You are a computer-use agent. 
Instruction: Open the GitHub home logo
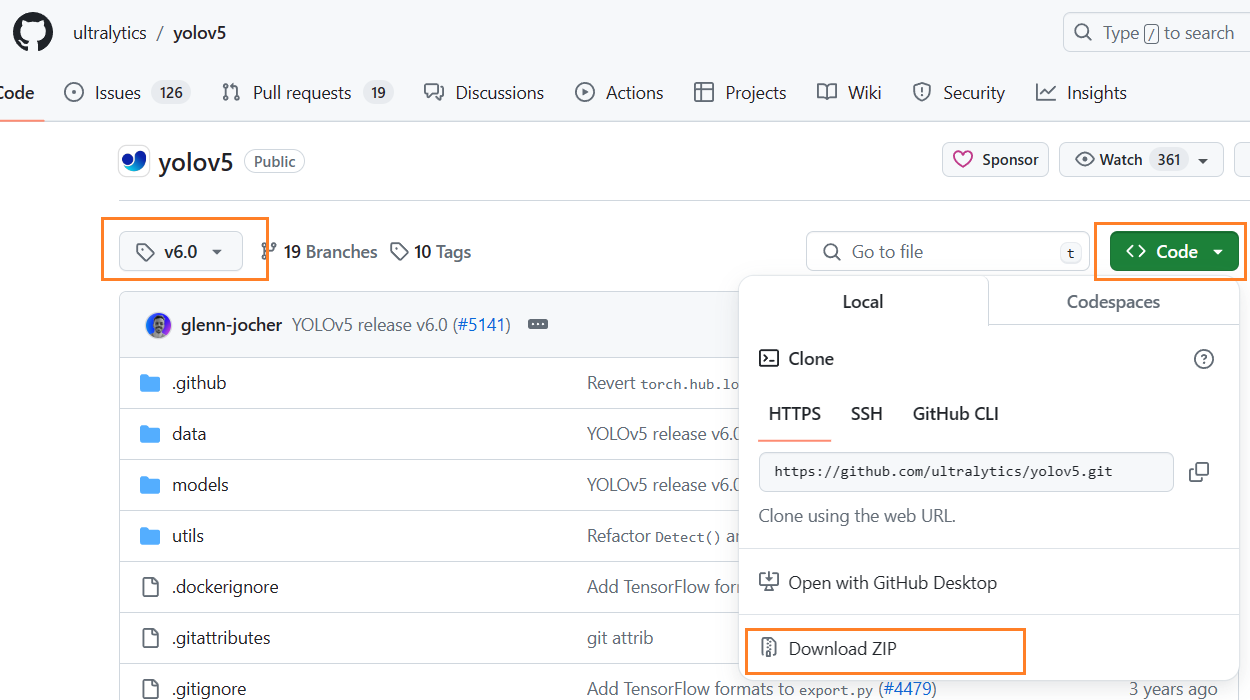tap(32, 32)
